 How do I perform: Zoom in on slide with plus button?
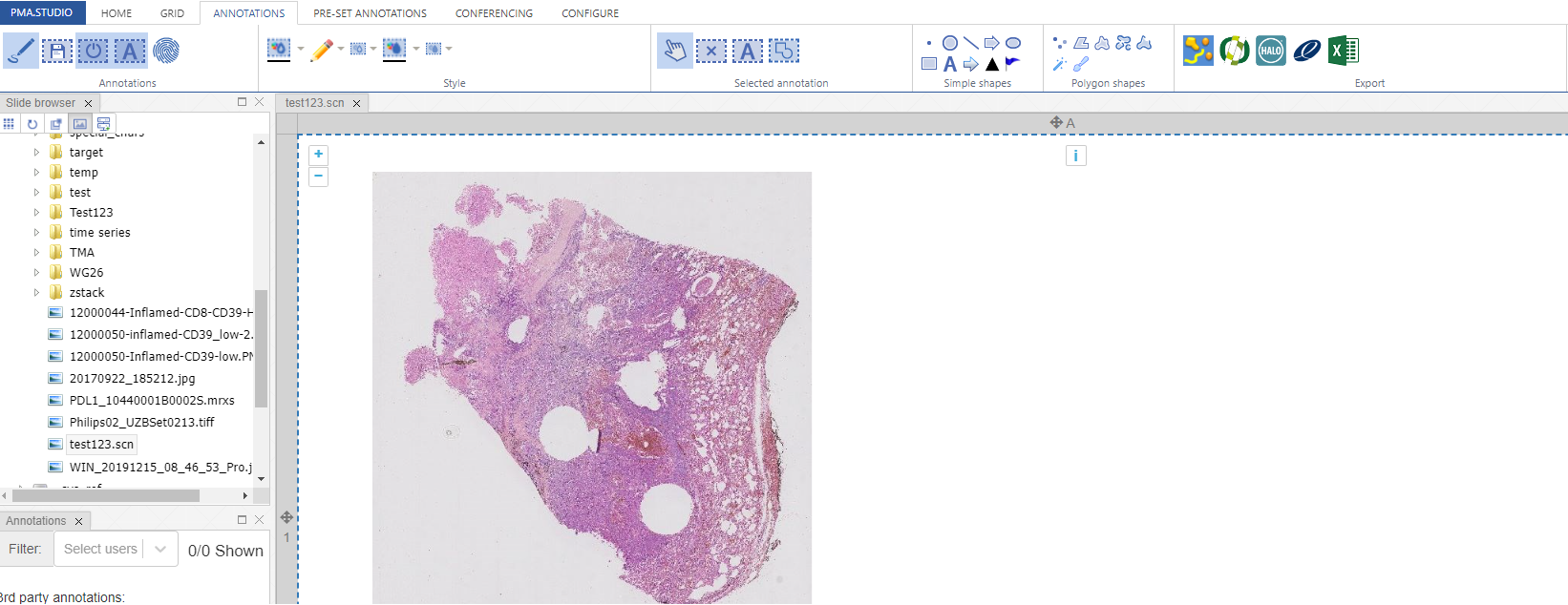point(318,155)
